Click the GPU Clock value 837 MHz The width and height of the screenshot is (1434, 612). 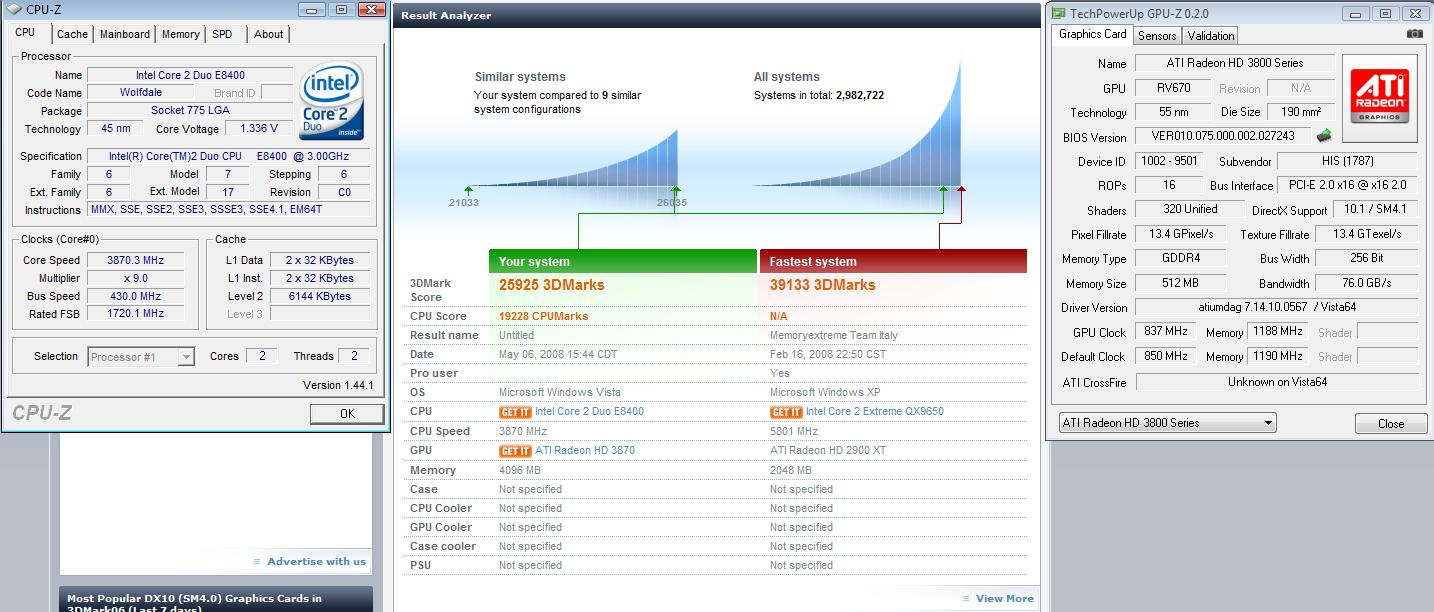1165,332
